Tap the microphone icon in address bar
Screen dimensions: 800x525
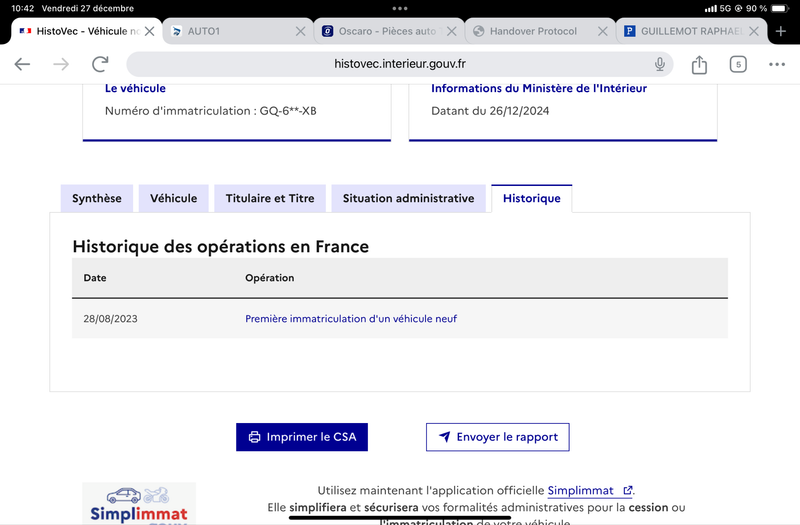click(x=660, y=64)
